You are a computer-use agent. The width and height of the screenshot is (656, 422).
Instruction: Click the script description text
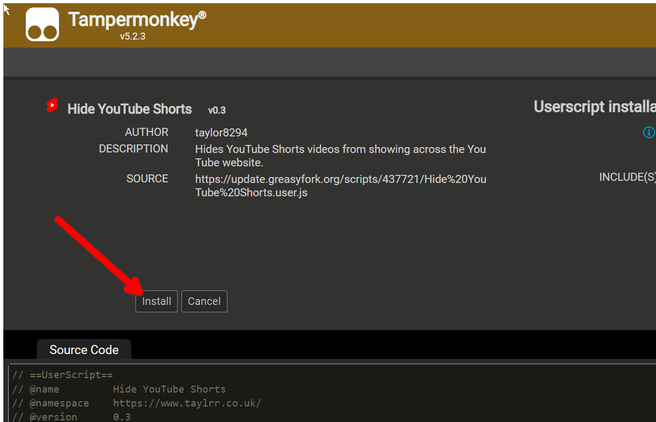pyautogui.click(x=341, y=156)
